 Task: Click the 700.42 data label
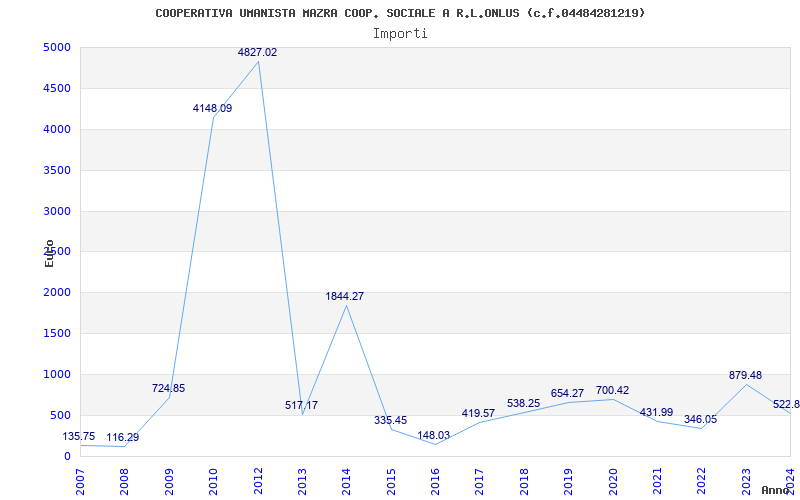[612, 391]
